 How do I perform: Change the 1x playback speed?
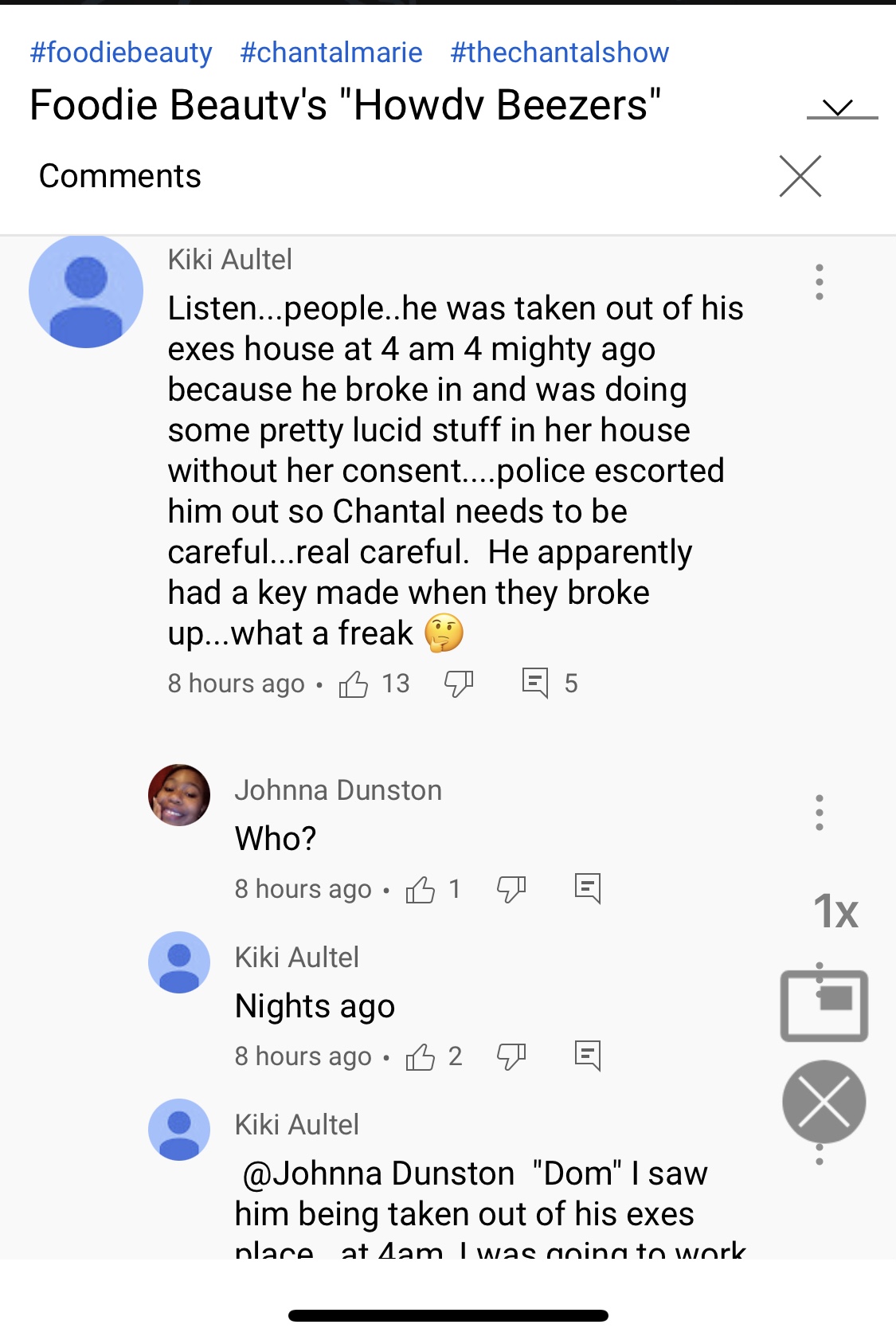pos(835,911)
